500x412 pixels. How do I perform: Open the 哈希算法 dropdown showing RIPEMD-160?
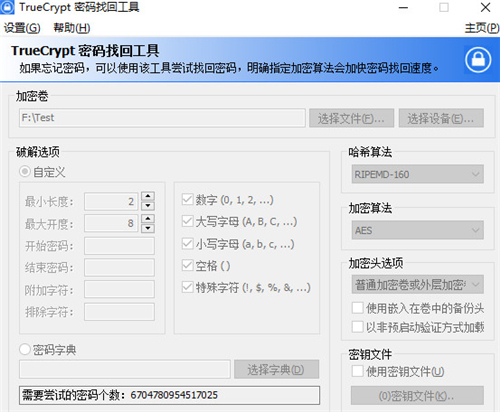pyautogui.click(x=417, y=174)
